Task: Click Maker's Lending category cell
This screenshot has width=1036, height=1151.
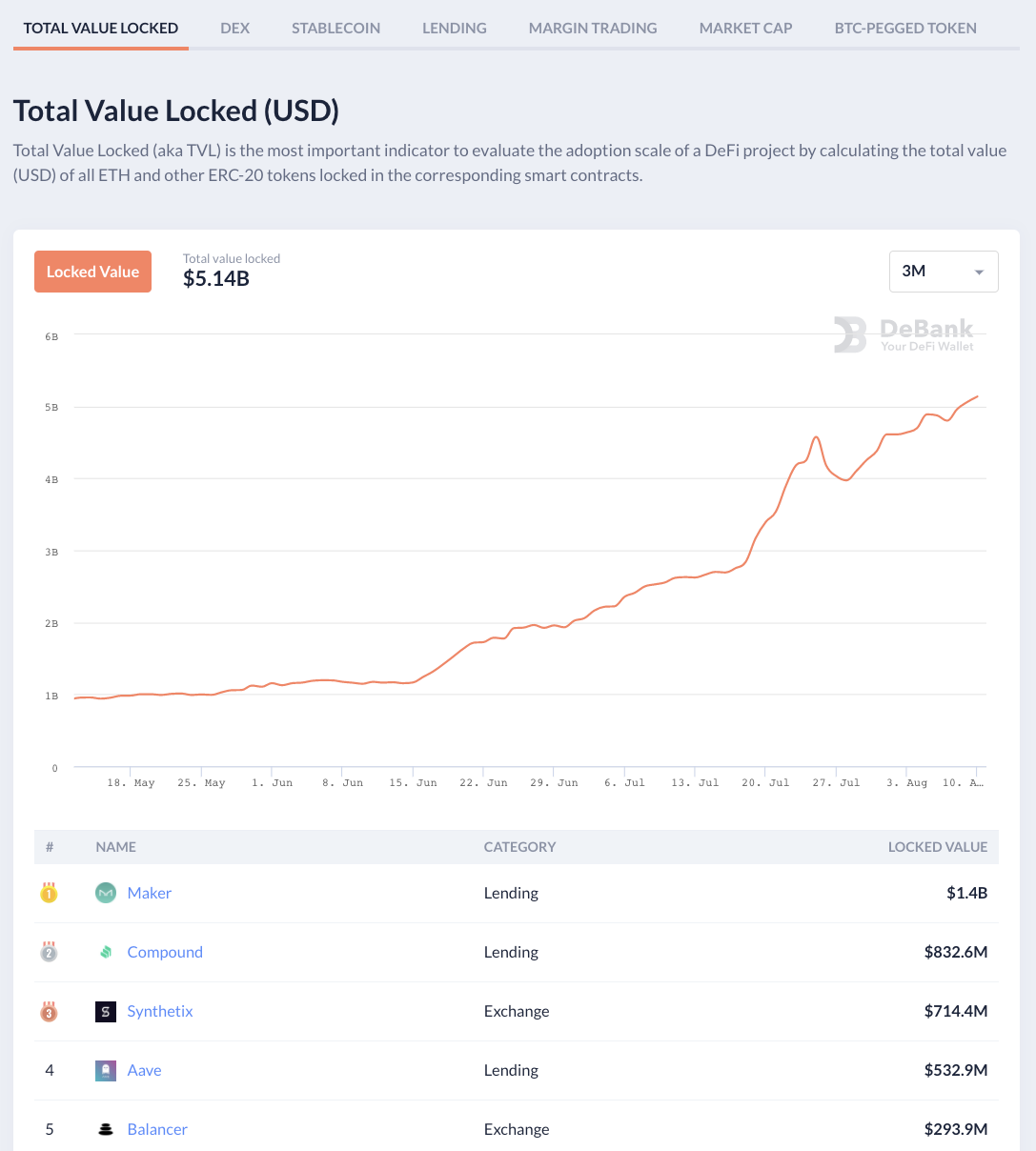Action: [x=511, y=893]
